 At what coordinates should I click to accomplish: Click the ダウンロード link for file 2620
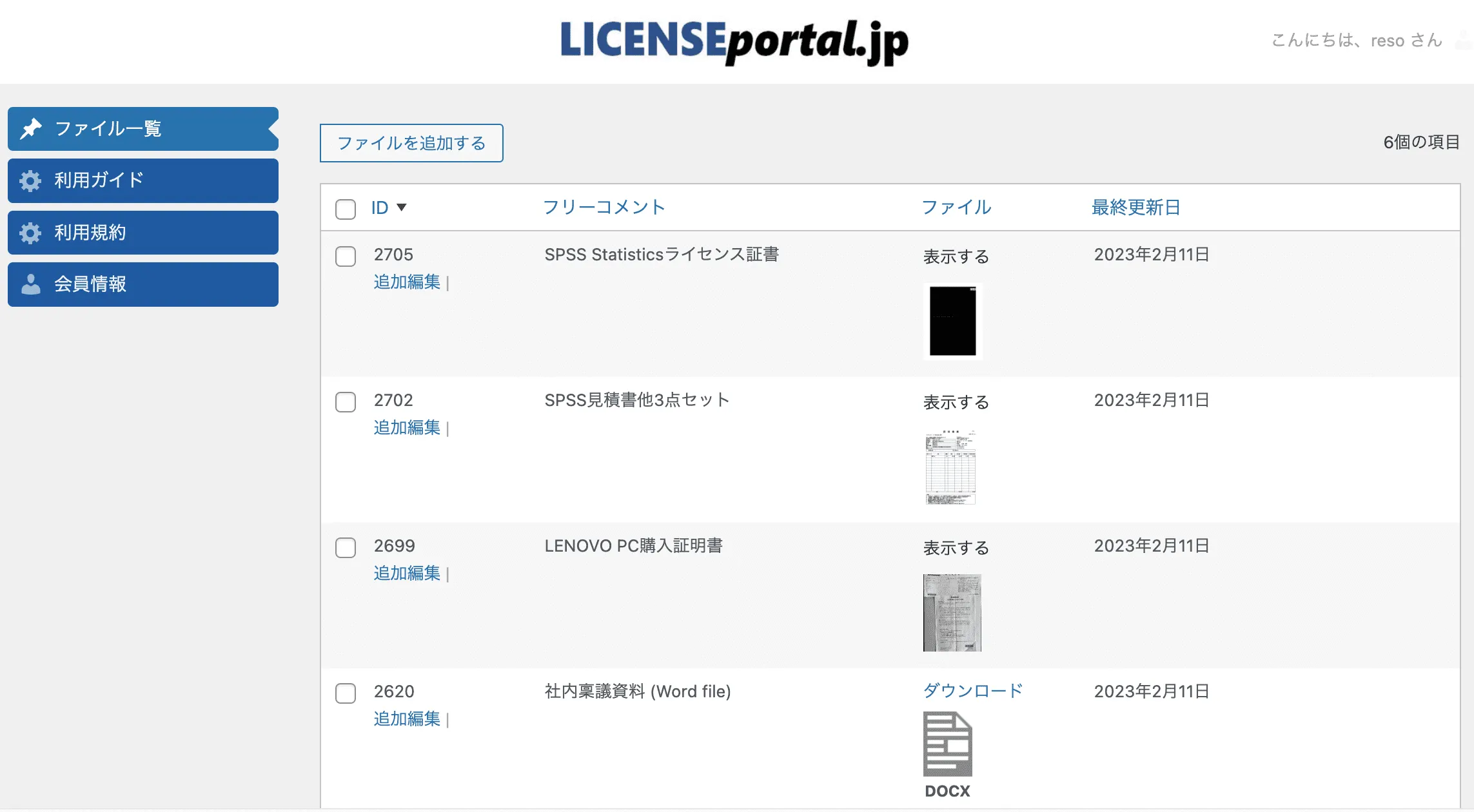972,691
